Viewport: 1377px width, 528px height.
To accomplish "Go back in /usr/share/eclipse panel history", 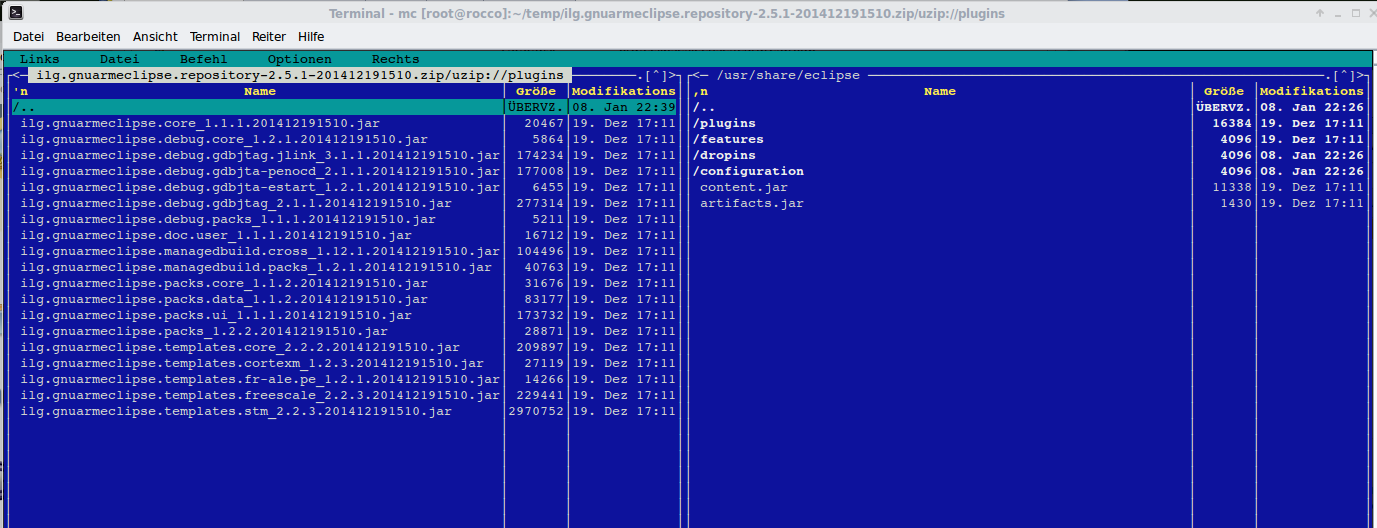I will (x=695, y=75).
